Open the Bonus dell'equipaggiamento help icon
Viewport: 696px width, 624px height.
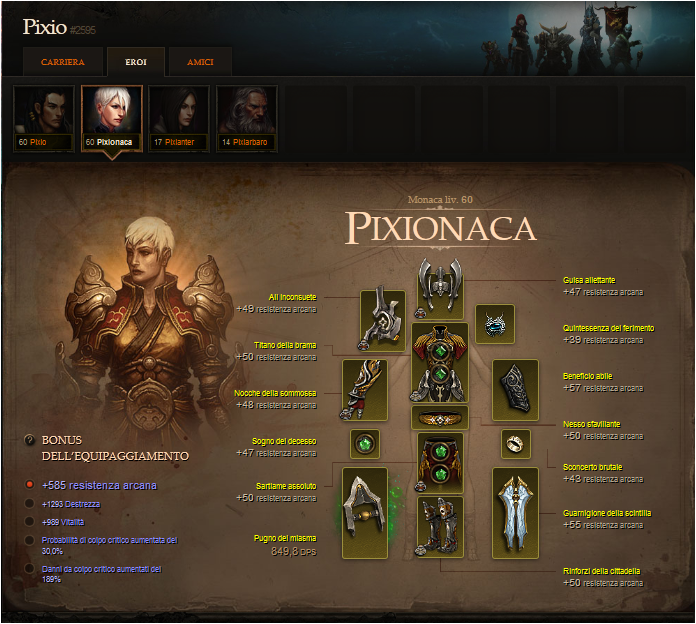coord(29,440)
